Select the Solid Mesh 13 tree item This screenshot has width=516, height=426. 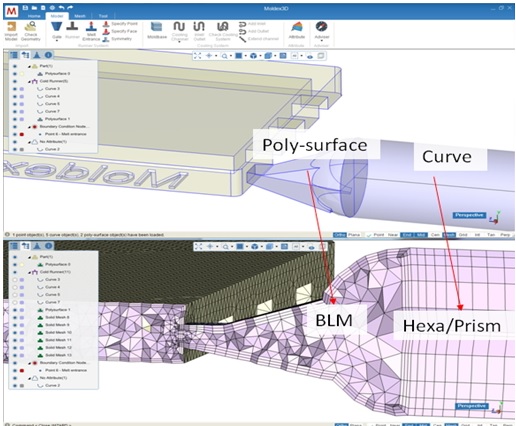click(58, 355)
